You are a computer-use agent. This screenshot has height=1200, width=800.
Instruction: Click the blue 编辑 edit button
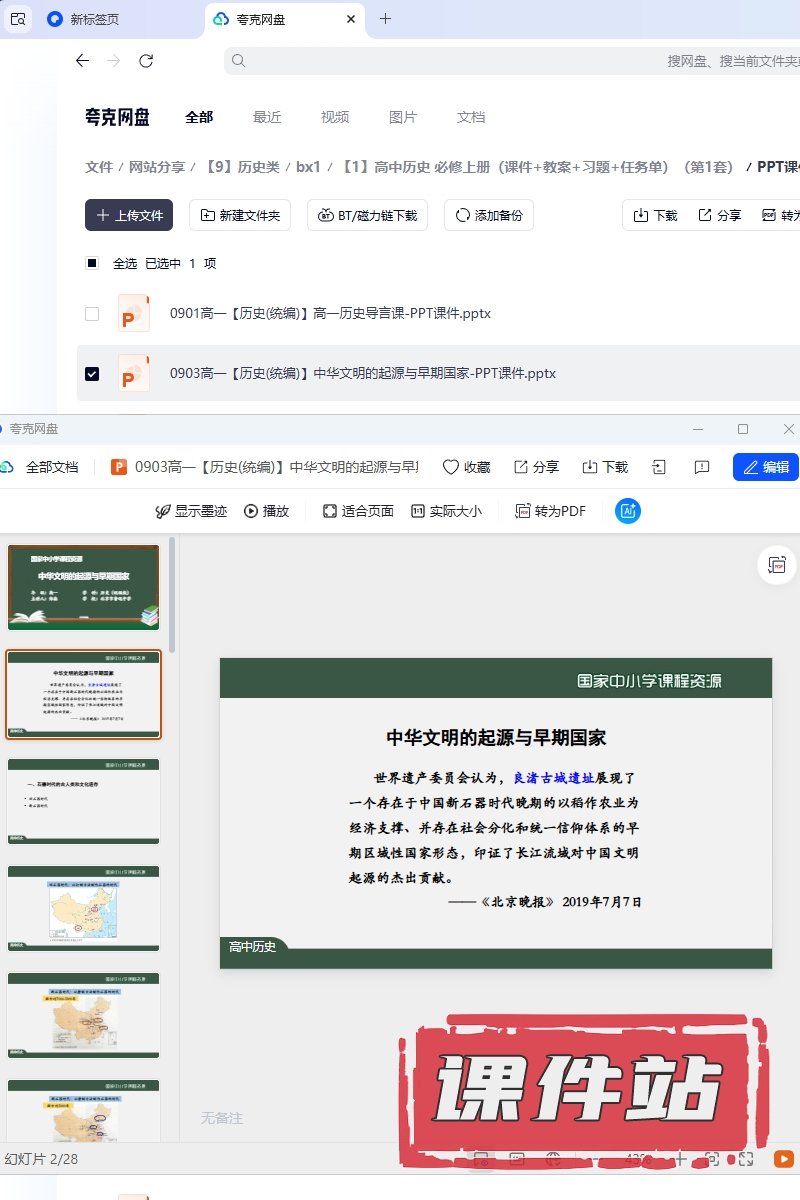pyautogui.click(x=766, y=467)
